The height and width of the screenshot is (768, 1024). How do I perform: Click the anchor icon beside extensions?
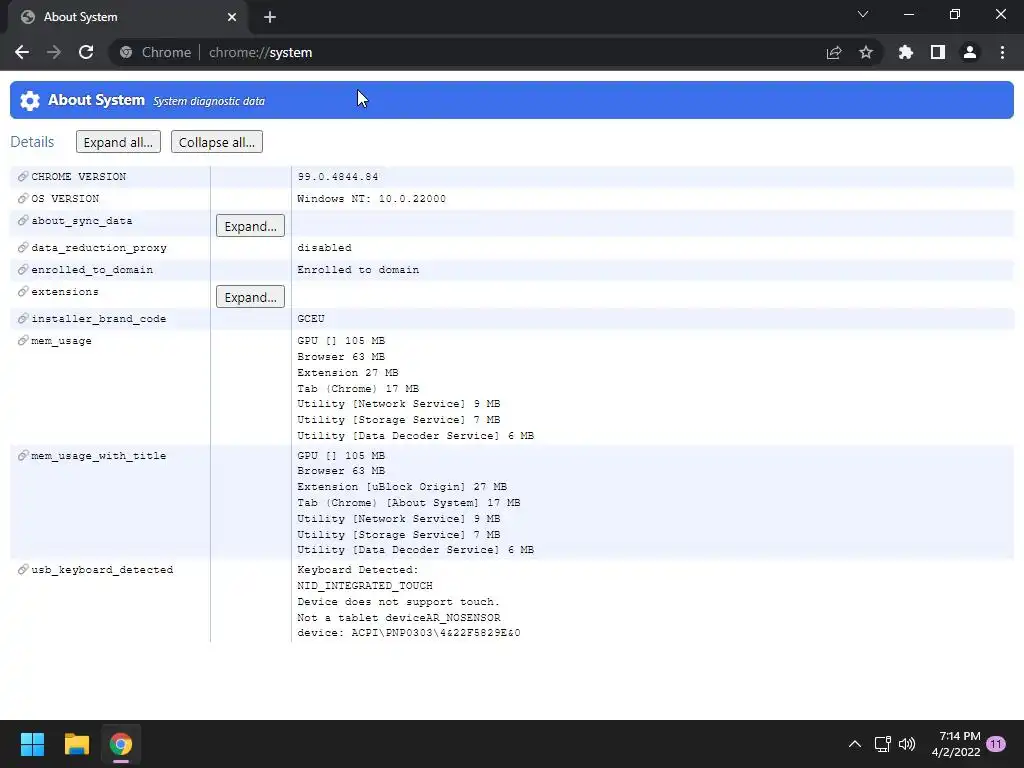(x=23, y=291)
